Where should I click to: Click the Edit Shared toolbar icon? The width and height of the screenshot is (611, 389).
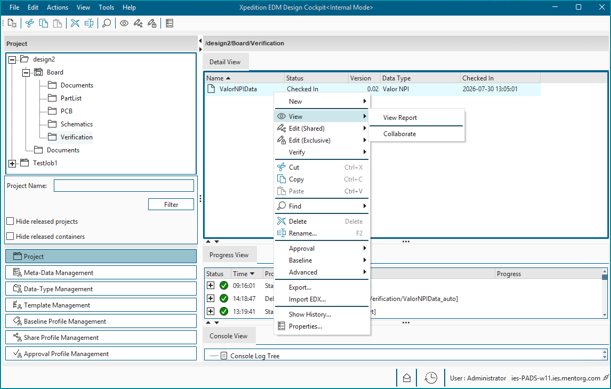pyautogui.click(x=138, y=23)
